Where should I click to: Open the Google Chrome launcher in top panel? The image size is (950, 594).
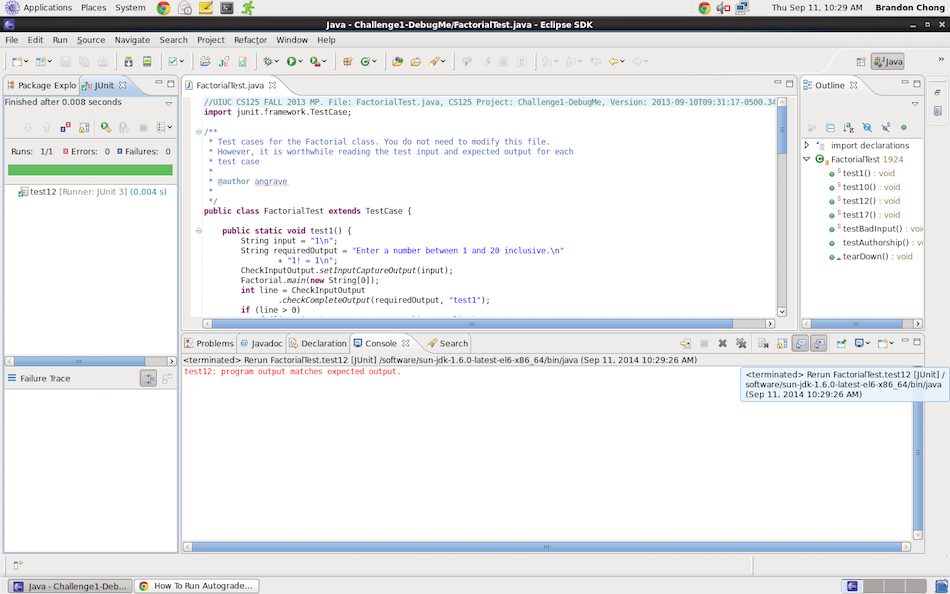163,8
